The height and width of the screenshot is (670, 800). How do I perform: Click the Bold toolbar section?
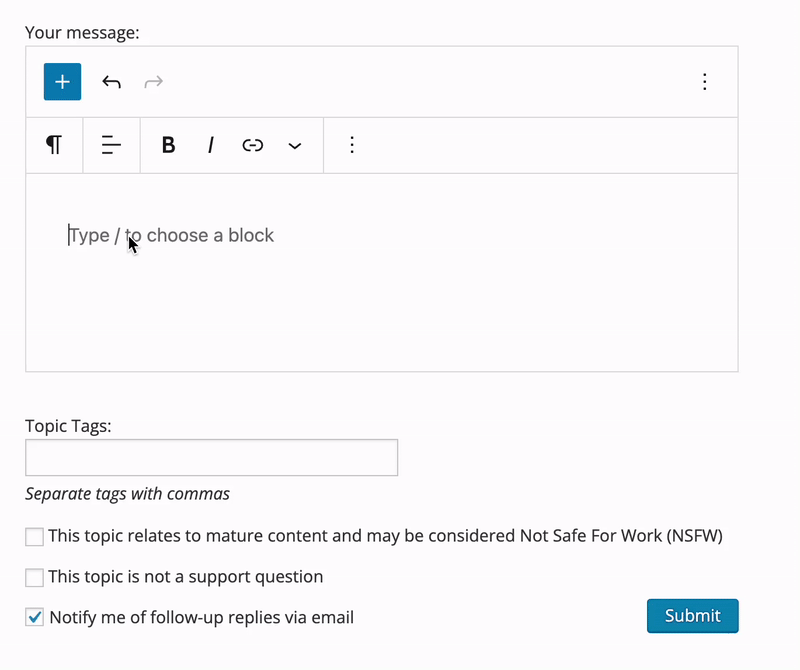pos(168,144)
